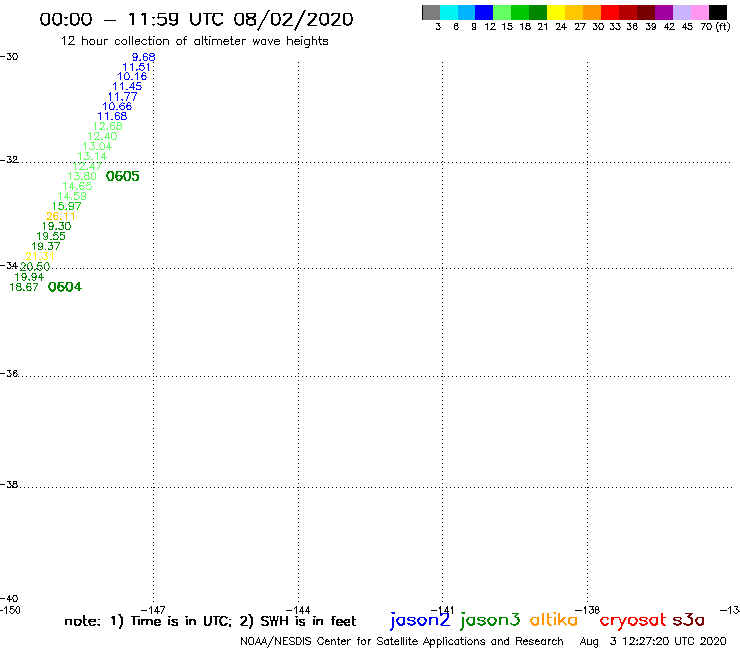740x650 pixels.
Task: Select the 0604 pass time label
Action: (x=65, y=287)
